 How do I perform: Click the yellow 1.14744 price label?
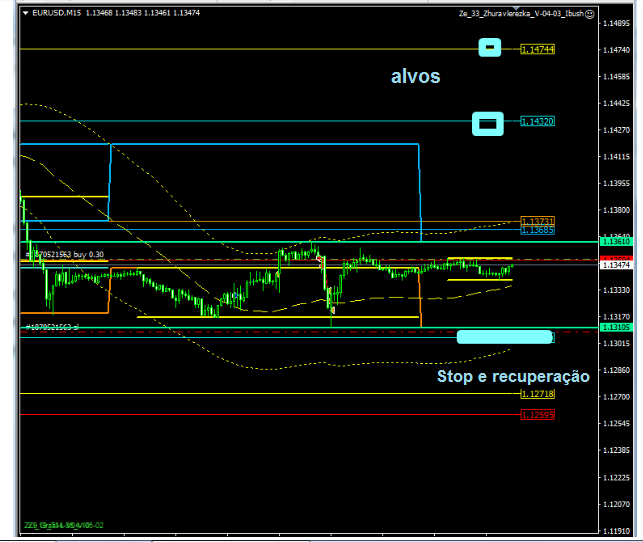pyautogui.click(x=537, y=49)
